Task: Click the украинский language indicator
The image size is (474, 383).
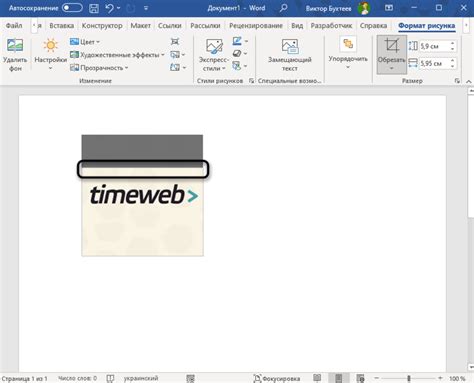Action: coord(141,378)
